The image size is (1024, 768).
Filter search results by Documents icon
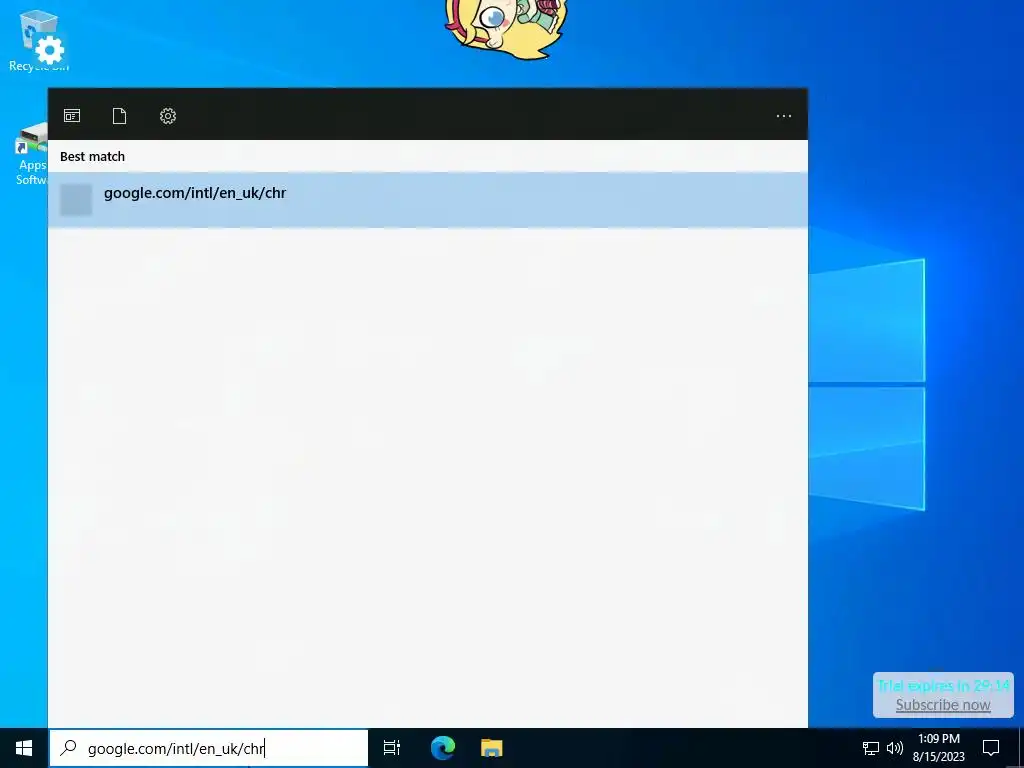(x=120, y=116)
